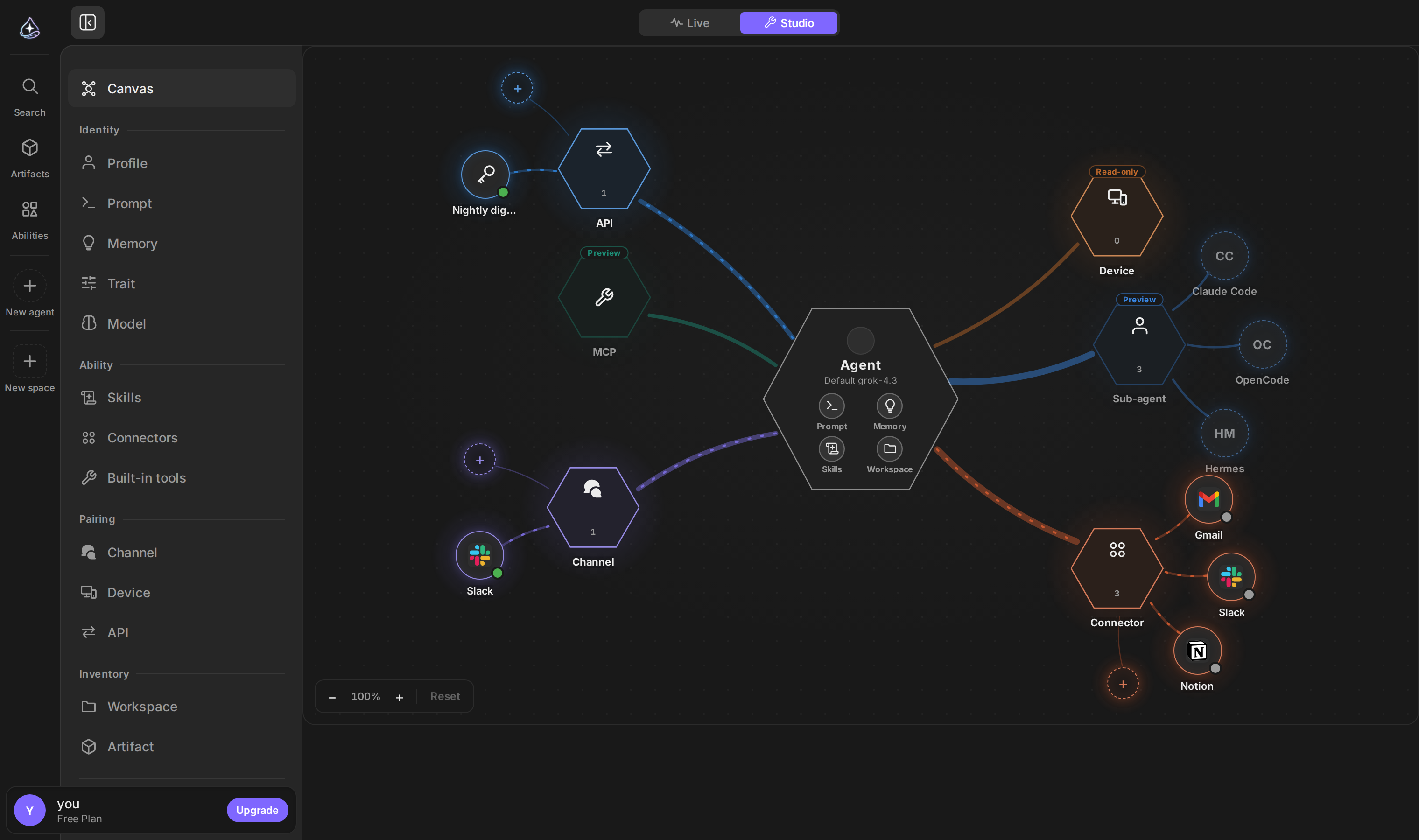
Task: Open the Nightly digest key node
Action: click(x=485, y=175)
